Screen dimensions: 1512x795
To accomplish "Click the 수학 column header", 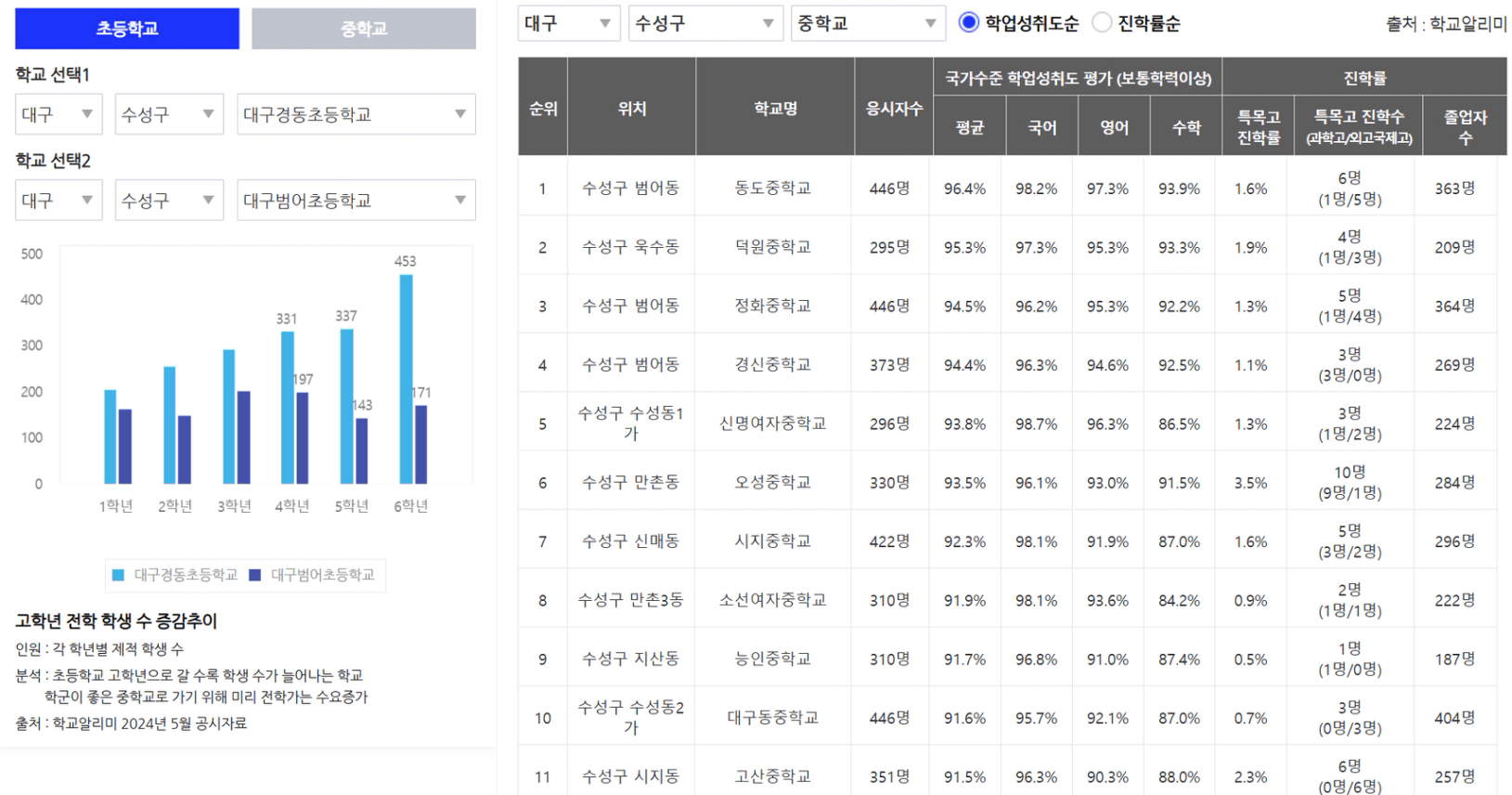I will (x=1186, y=128).
